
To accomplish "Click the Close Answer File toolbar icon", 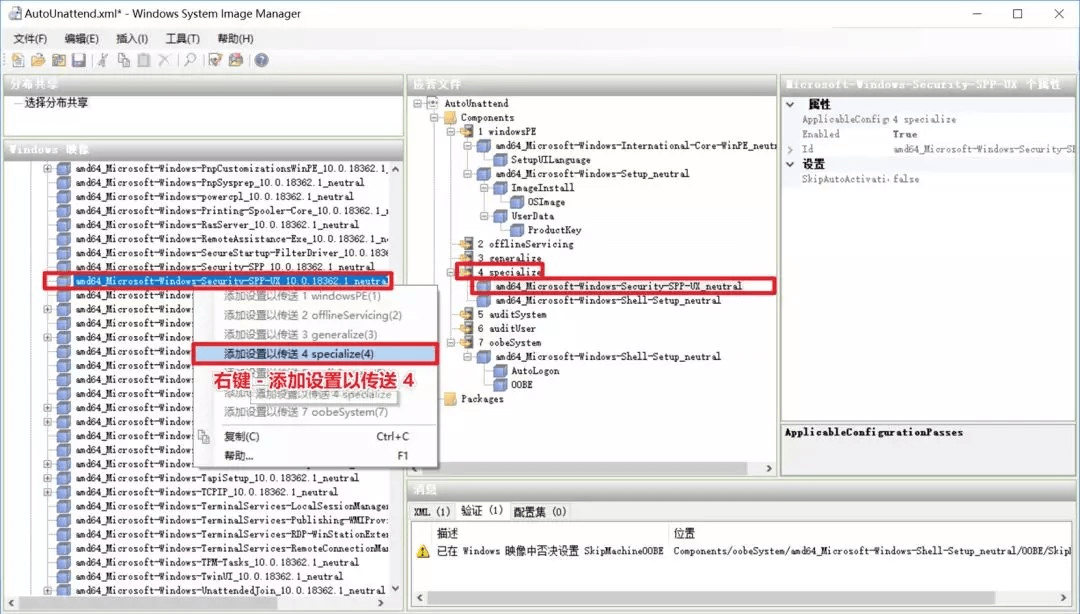I will 58,61.
